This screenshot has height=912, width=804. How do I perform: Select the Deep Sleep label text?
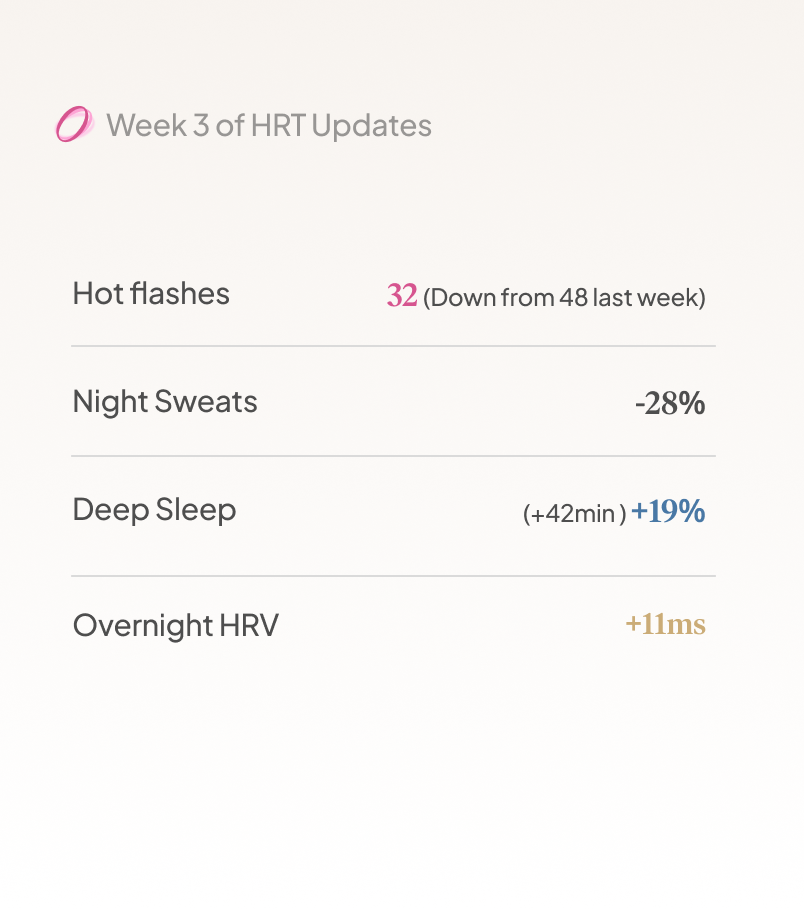tap(155, 511)
